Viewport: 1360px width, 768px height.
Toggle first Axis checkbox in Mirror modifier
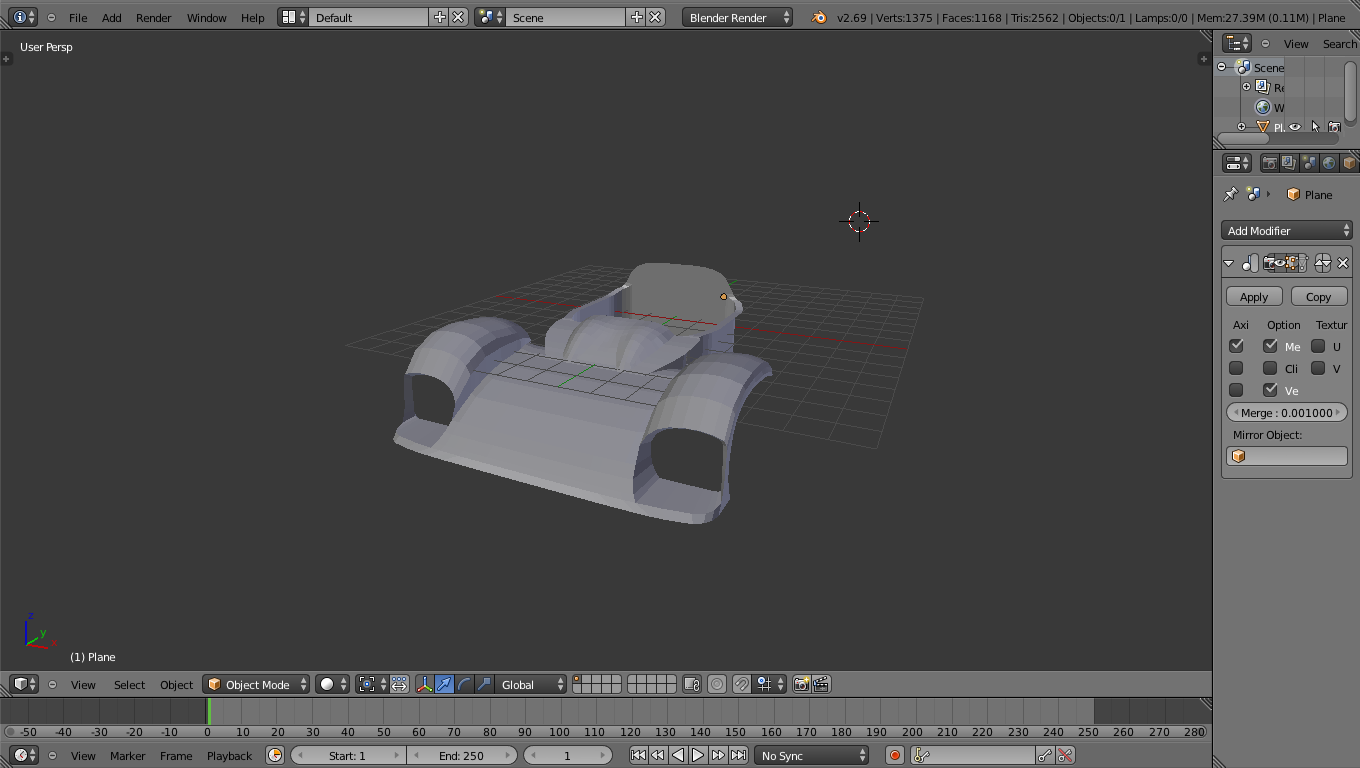1236,345
